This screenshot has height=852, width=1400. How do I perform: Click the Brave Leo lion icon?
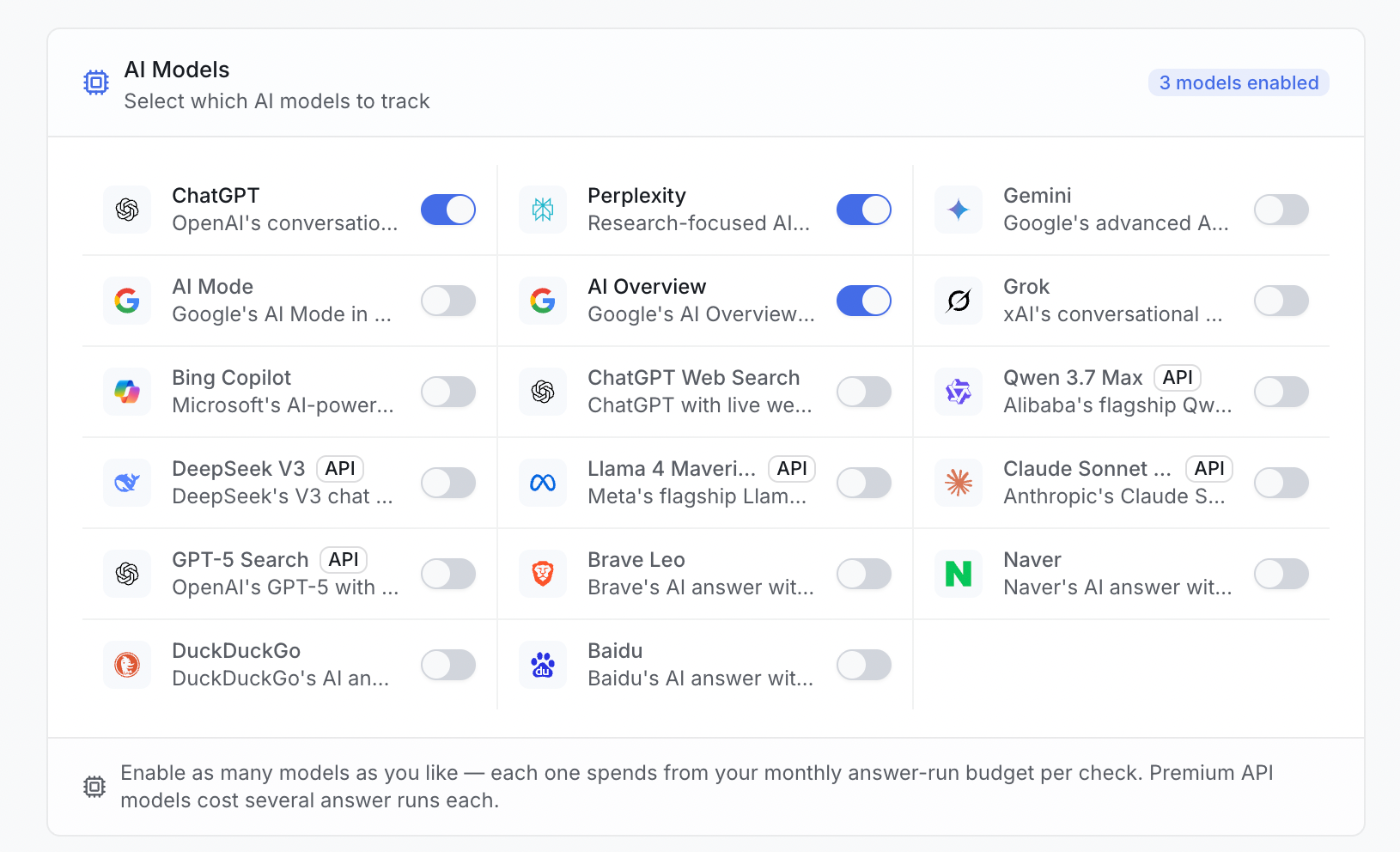point(543,574)
